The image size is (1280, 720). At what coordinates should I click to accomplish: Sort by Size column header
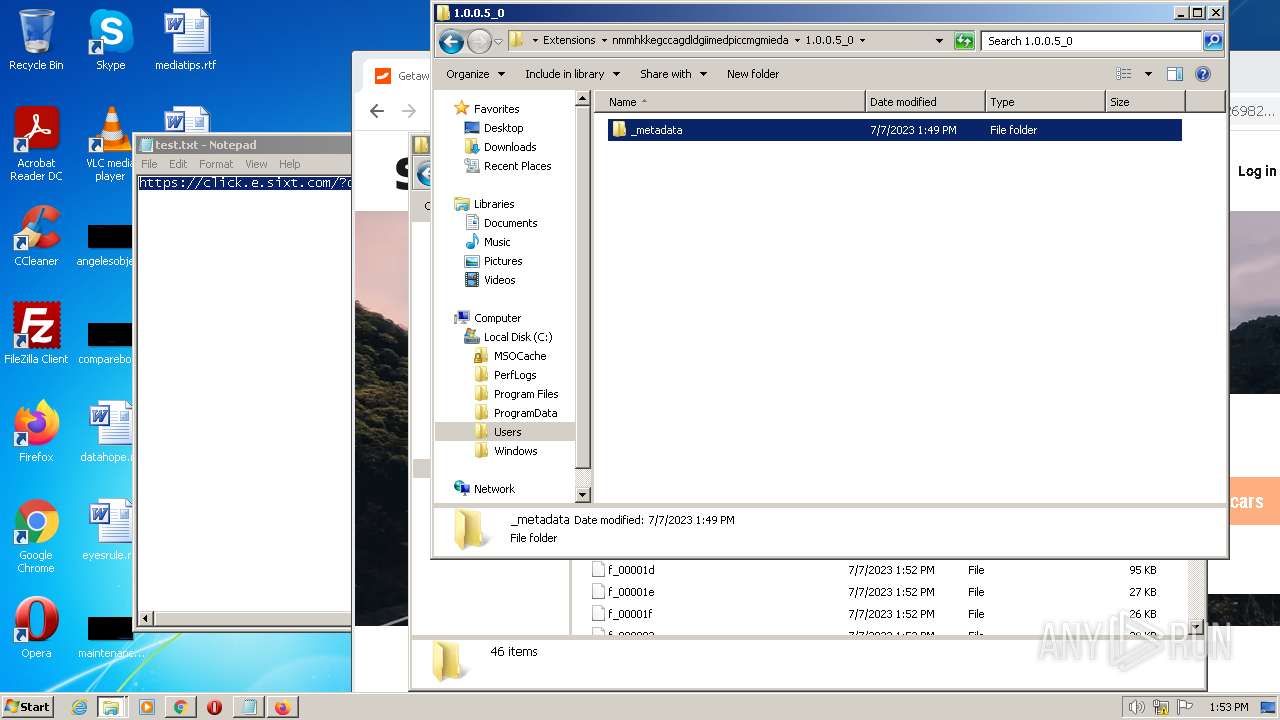[x=1145, y=102]
